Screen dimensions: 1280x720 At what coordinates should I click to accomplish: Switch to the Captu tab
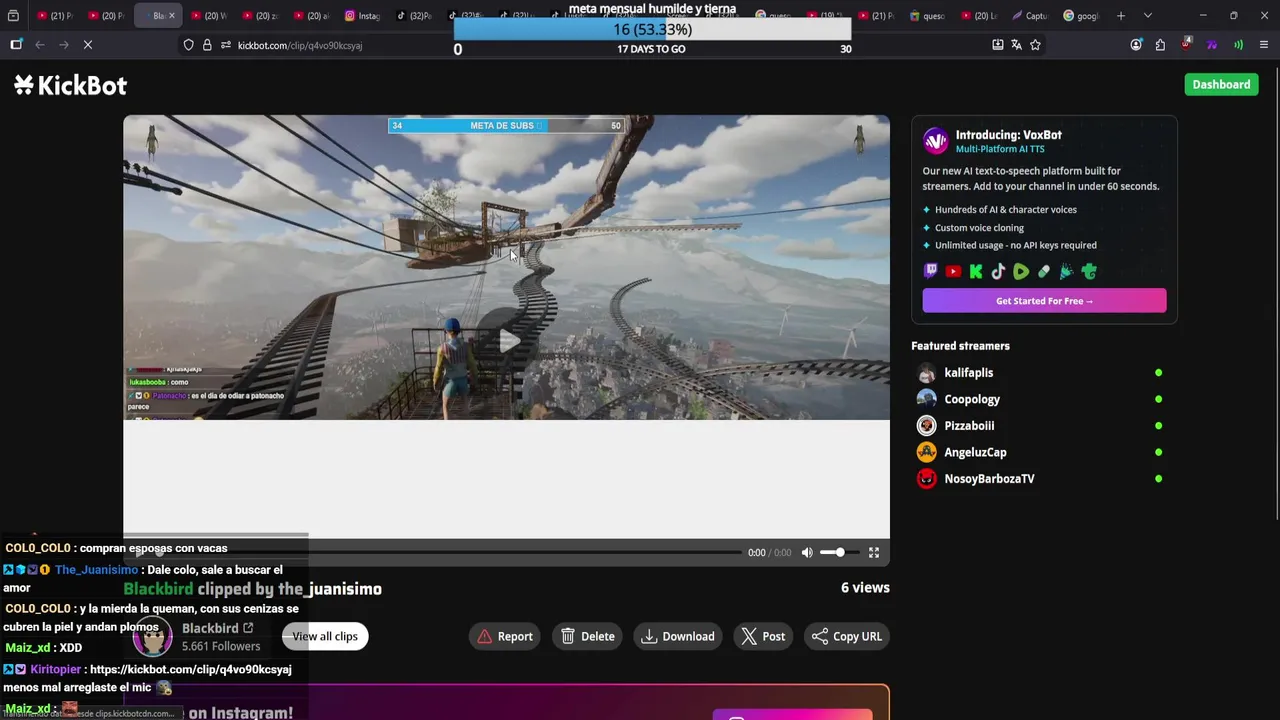1029,16
